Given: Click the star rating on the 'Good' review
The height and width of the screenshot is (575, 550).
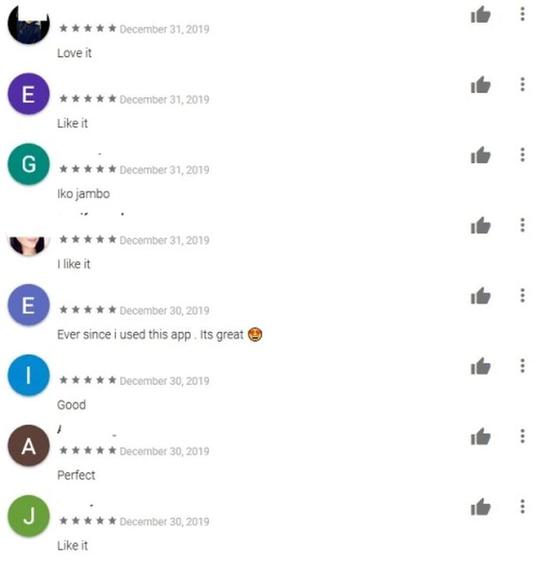Looking at the screenshot, I should point(88,380).
